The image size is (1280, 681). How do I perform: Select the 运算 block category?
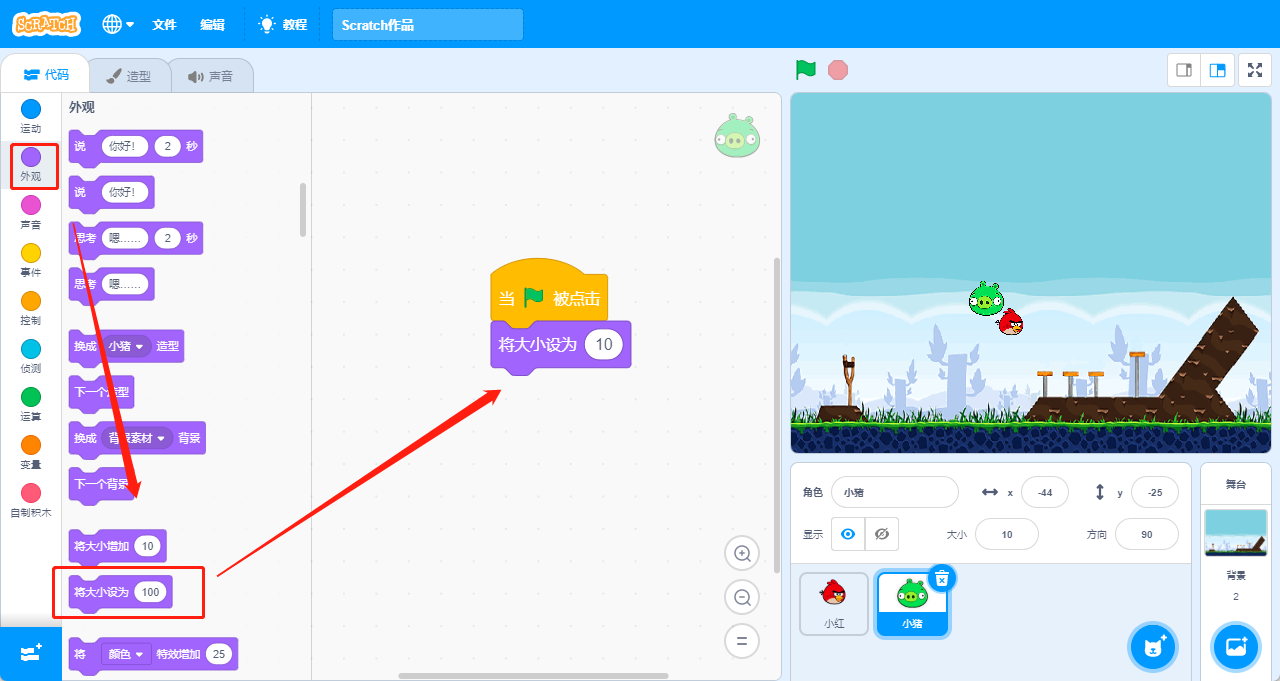click(x=31, y=404)
